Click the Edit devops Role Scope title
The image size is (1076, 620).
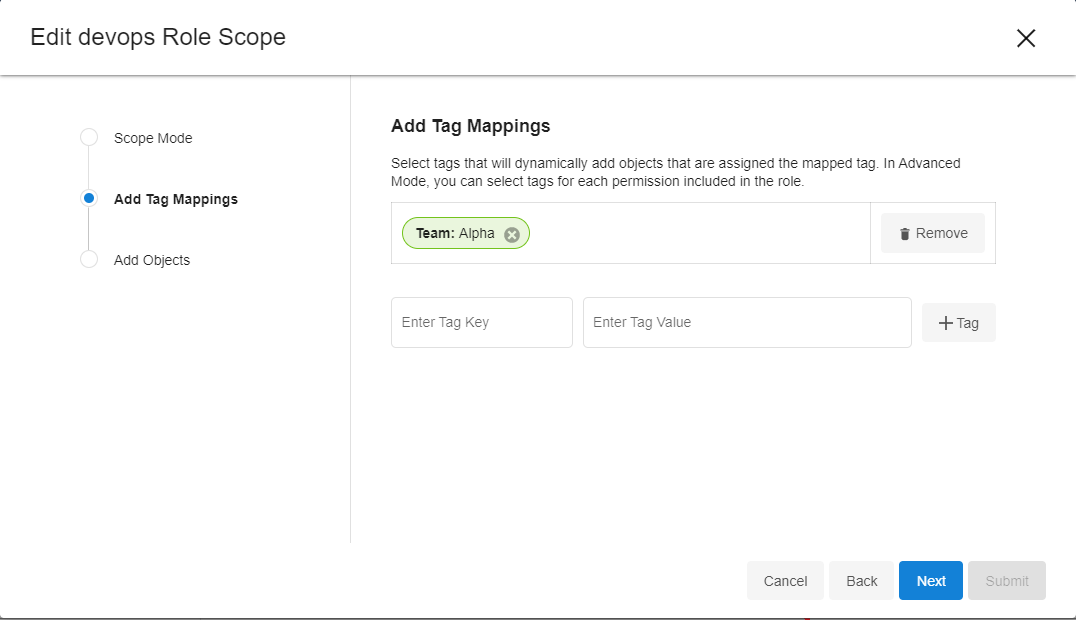(158, 38)
